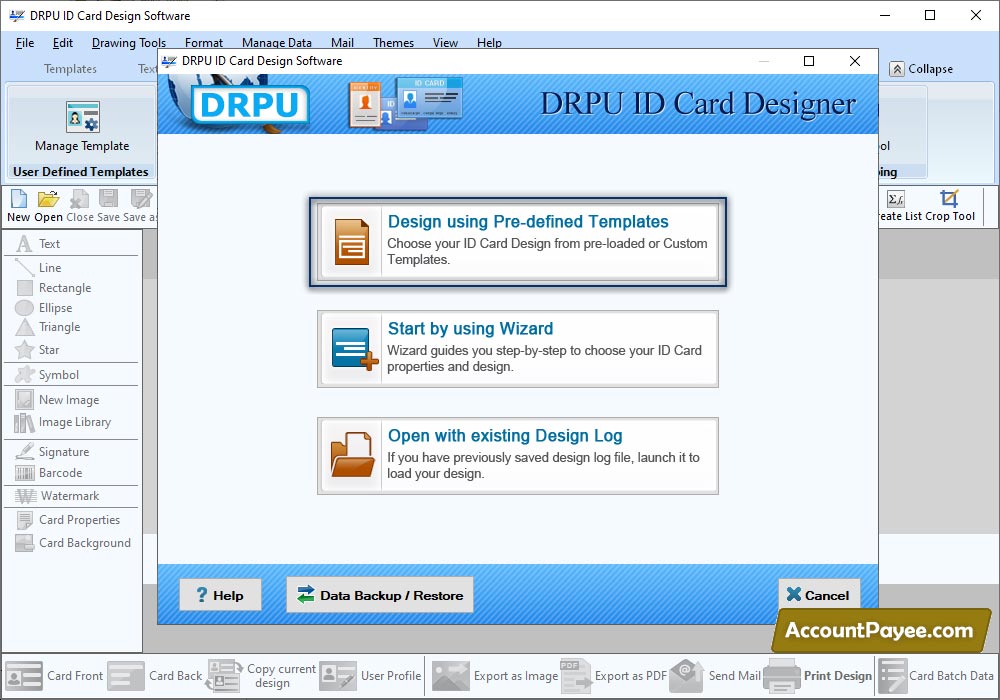Select the Crop Tool icon
The height and width of the screenshot is (700, 1000).
click(950, 206)
